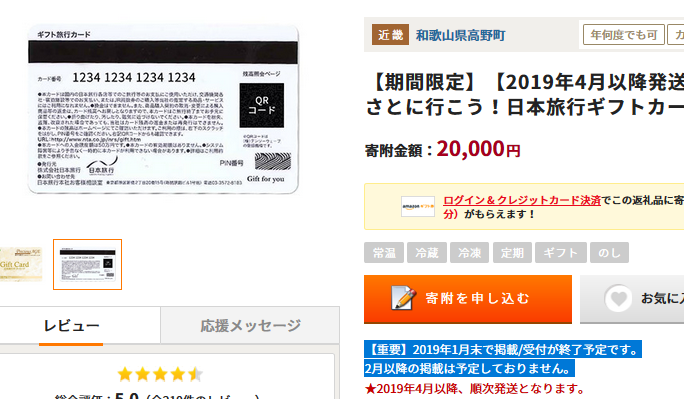Click the 日本旅行 logo on the card image

click(x=102, y=166)
